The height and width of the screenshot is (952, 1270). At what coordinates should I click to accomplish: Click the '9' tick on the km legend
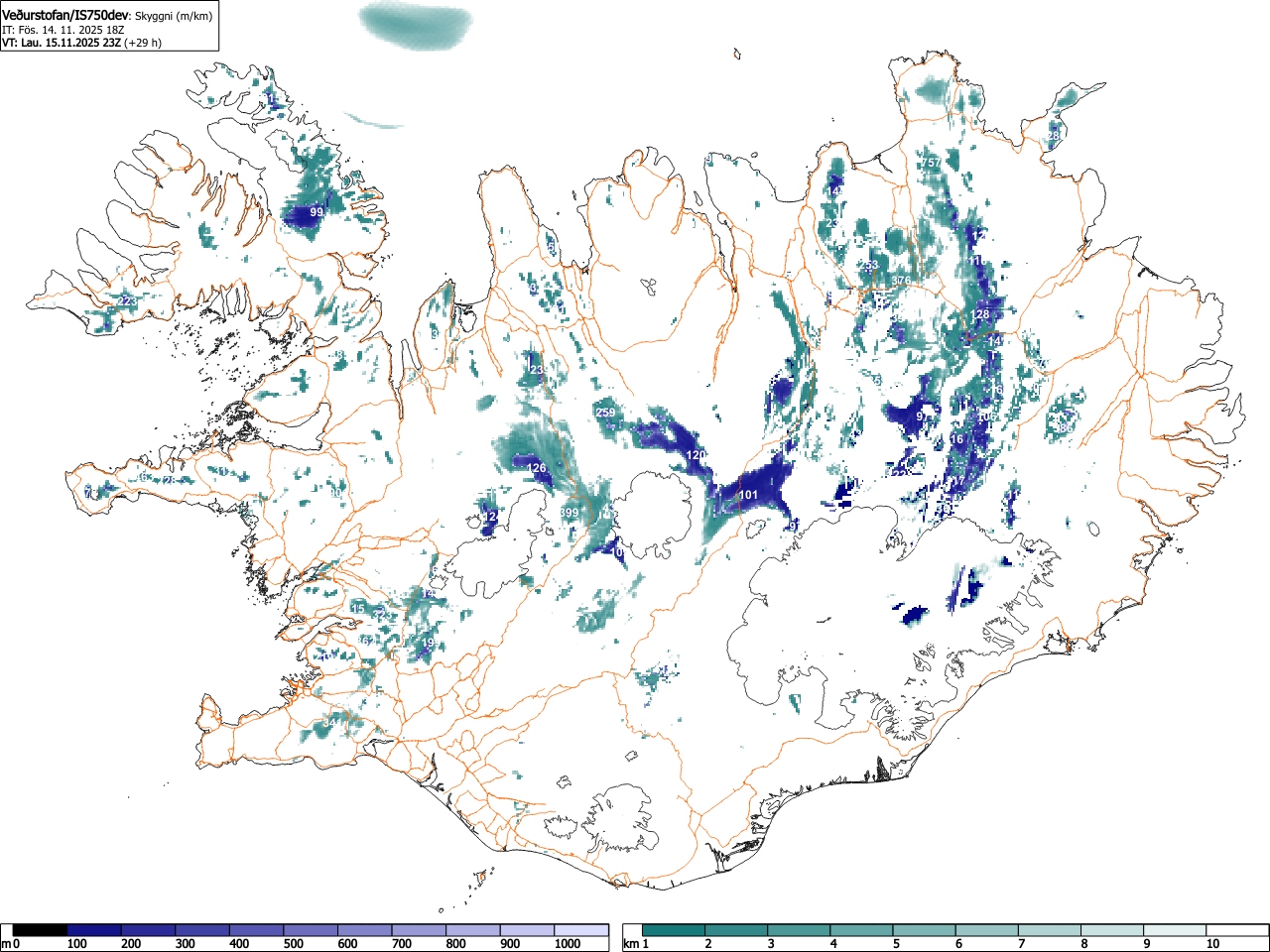[x=1145, y=944]
